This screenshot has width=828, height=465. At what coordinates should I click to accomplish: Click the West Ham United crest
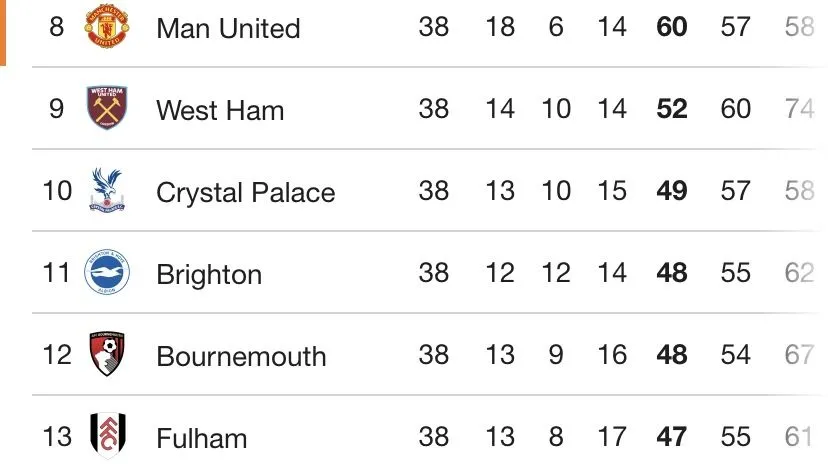pos(106,108)
